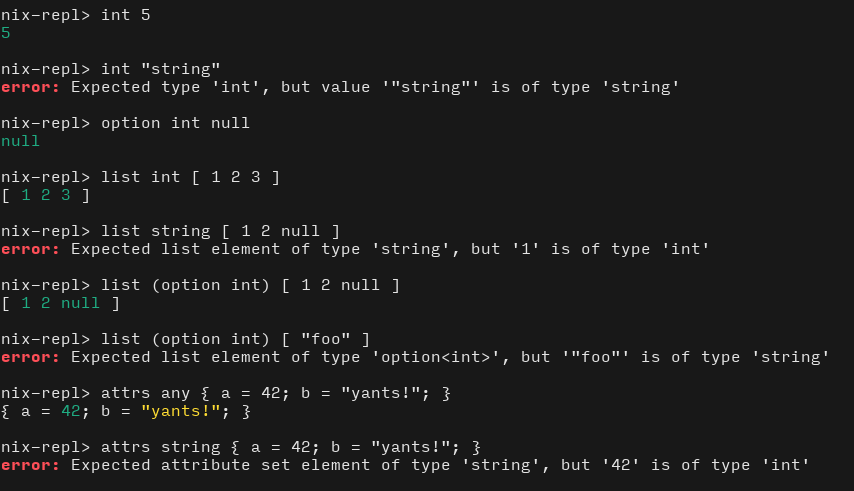Click the '[ 1 2 null ]' output line
This screenshot has width=854, height=491.
(60, 303)
